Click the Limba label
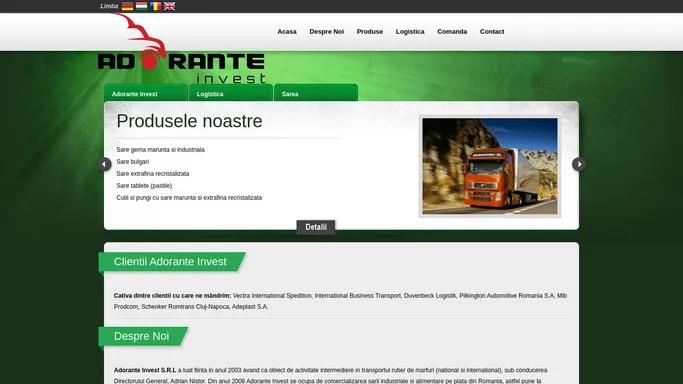683x384 pixels. [109, 6]
